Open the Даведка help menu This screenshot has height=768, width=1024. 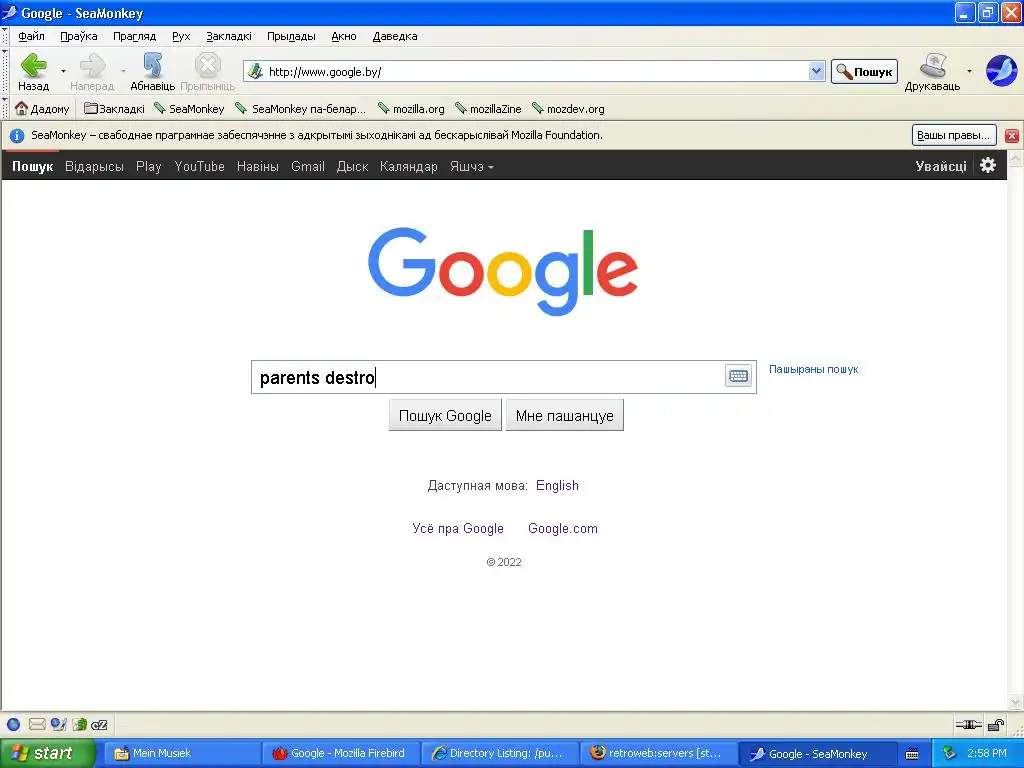pyautogui.click(x=394, y=36)
